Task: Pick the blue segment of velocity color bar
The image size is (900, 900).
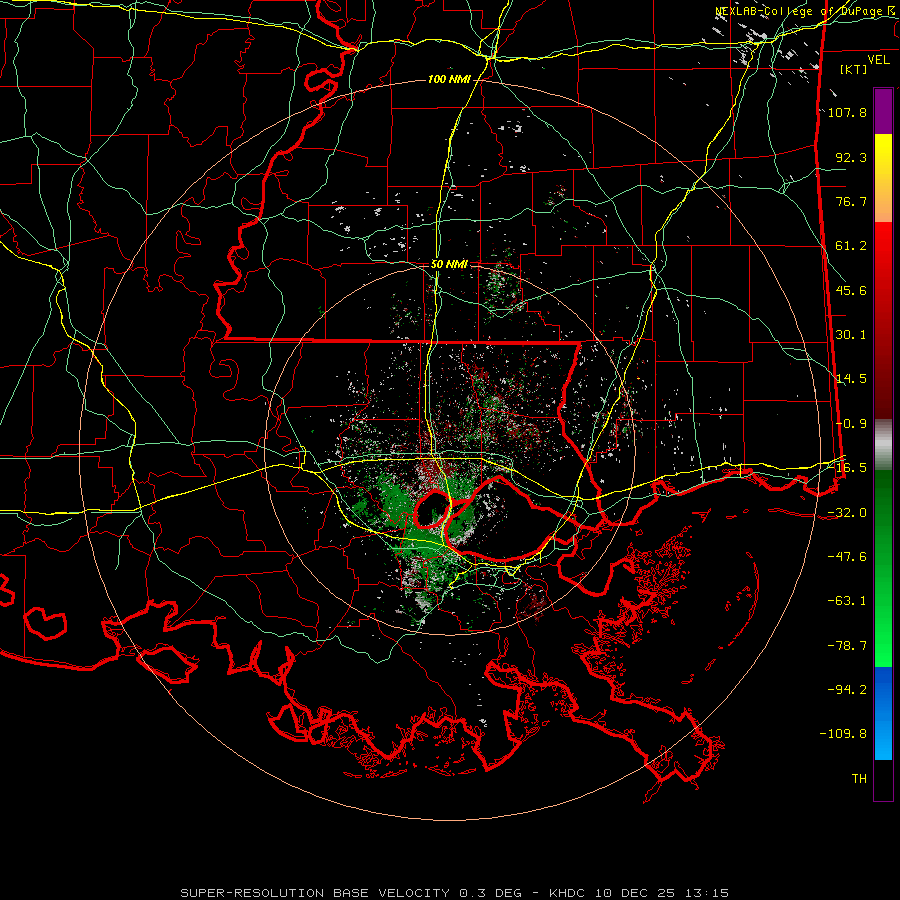Action: point(883,713)
